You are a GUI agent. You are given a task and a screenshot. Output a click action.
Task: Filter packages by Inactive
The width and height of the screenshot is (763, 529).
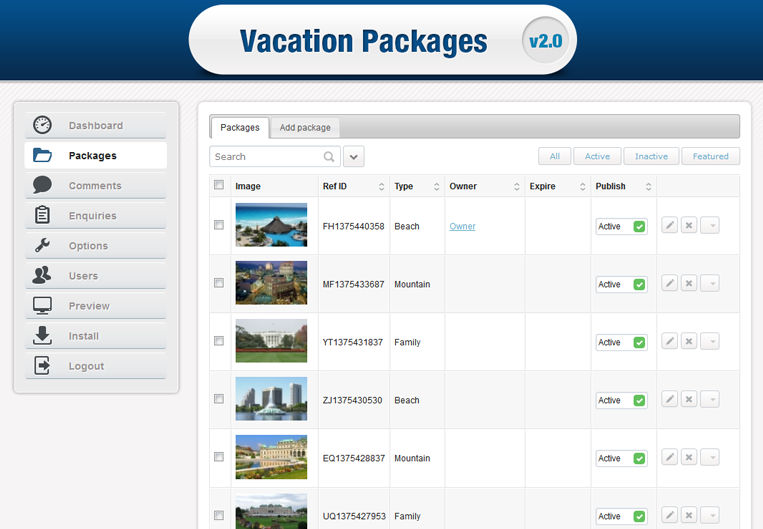[x=651, y=156]
